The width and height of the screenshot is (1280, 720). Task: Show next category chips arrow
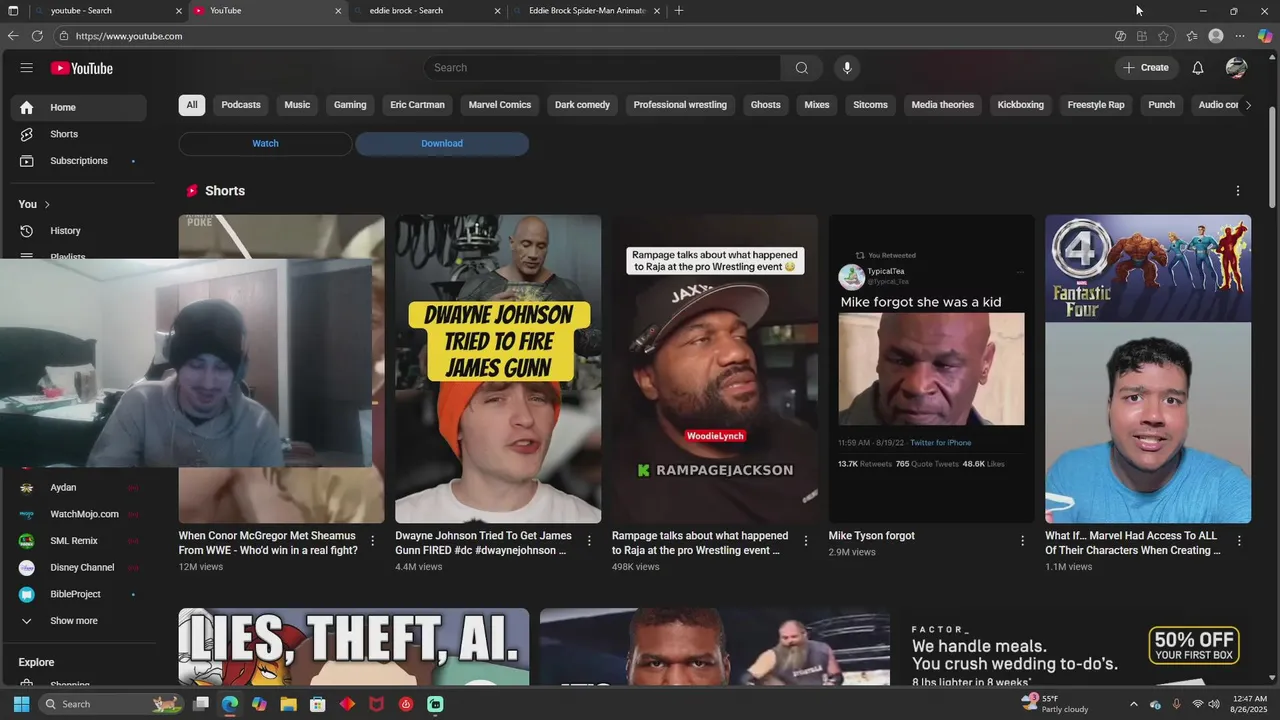pyautogui.click(x=1247, y=105)
